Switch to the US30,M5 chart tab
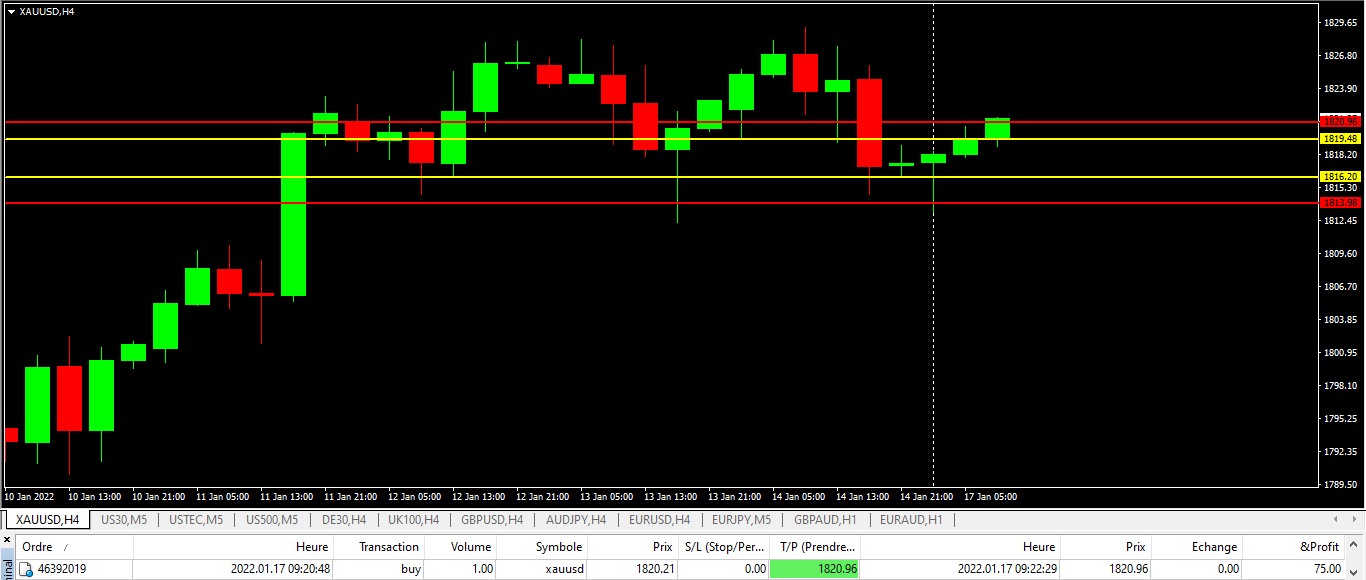Image resolution: width=1366 pixels, height=580 pixels. 124,520
